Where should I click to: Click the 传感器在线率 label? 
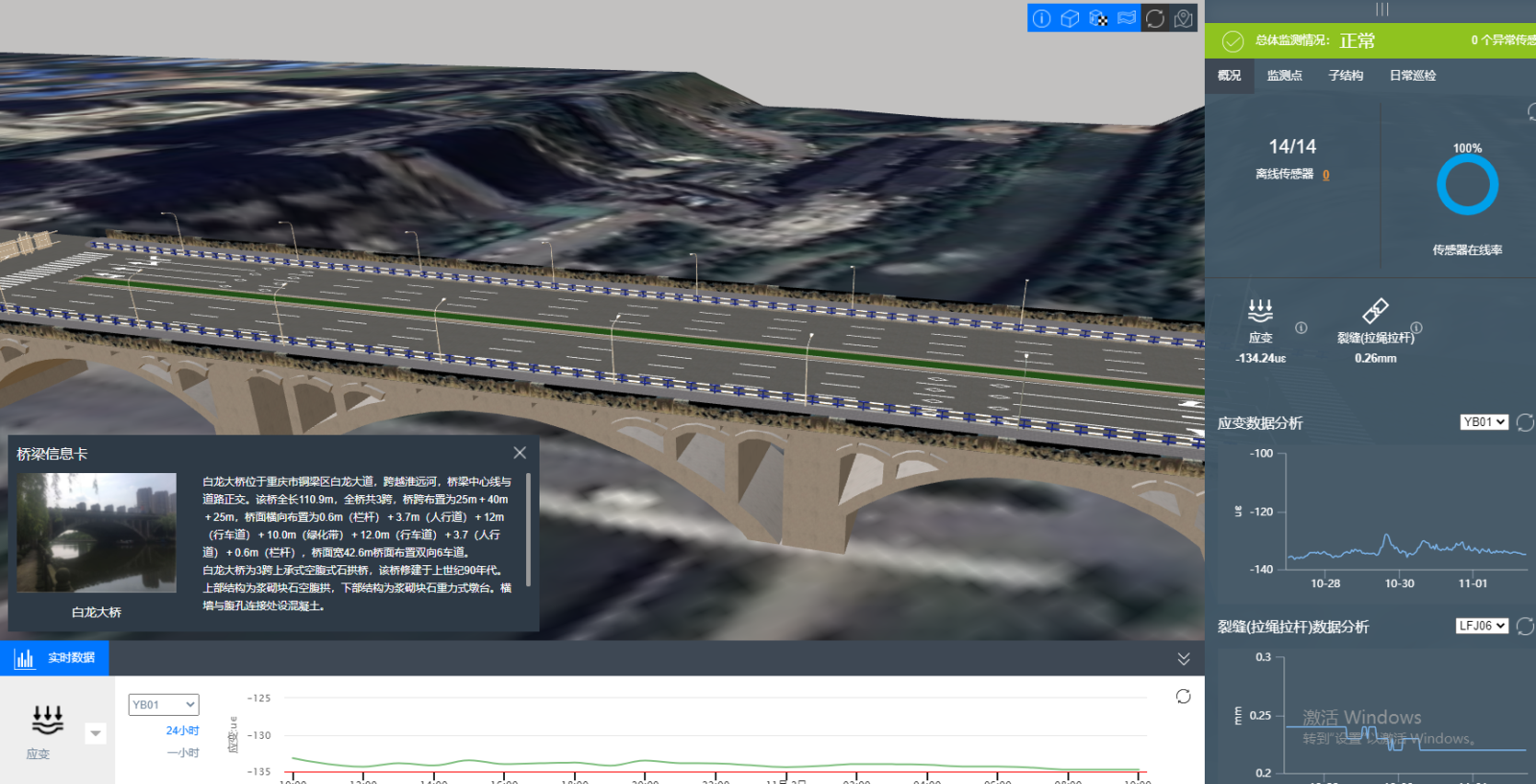(x=1467, y=249)
